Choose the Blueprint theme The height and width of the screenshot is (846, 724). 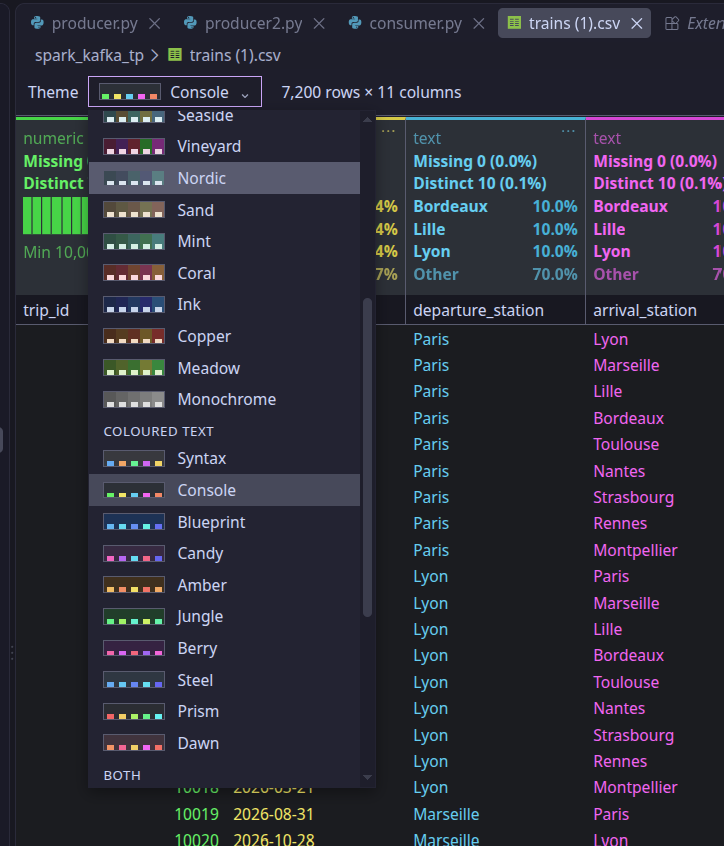pos(224,522)
